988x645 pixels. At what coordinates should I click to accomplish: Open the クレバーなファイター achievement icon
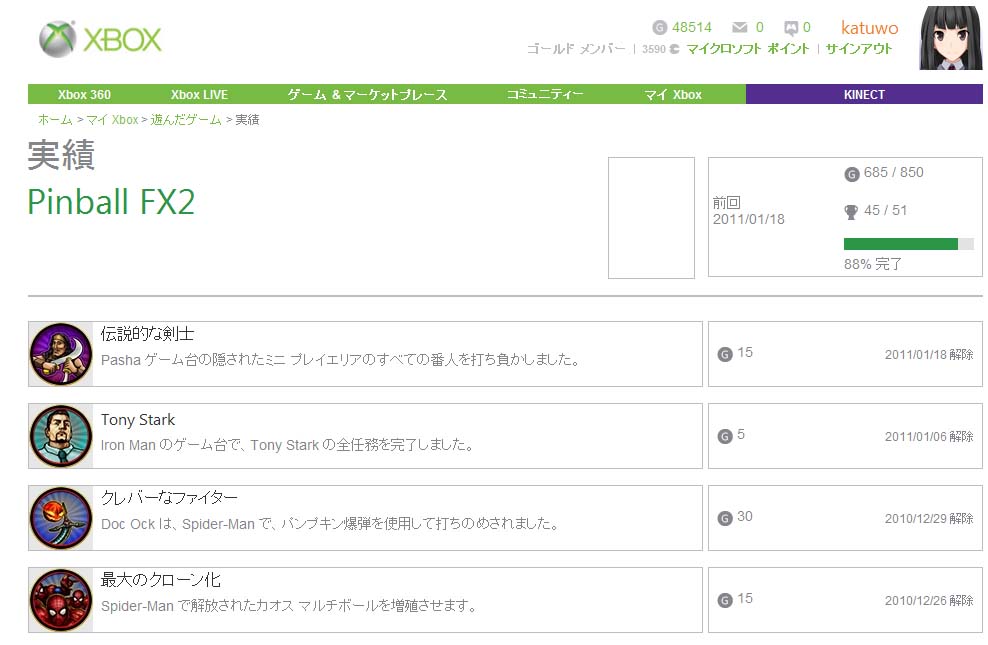pos(61,518)
